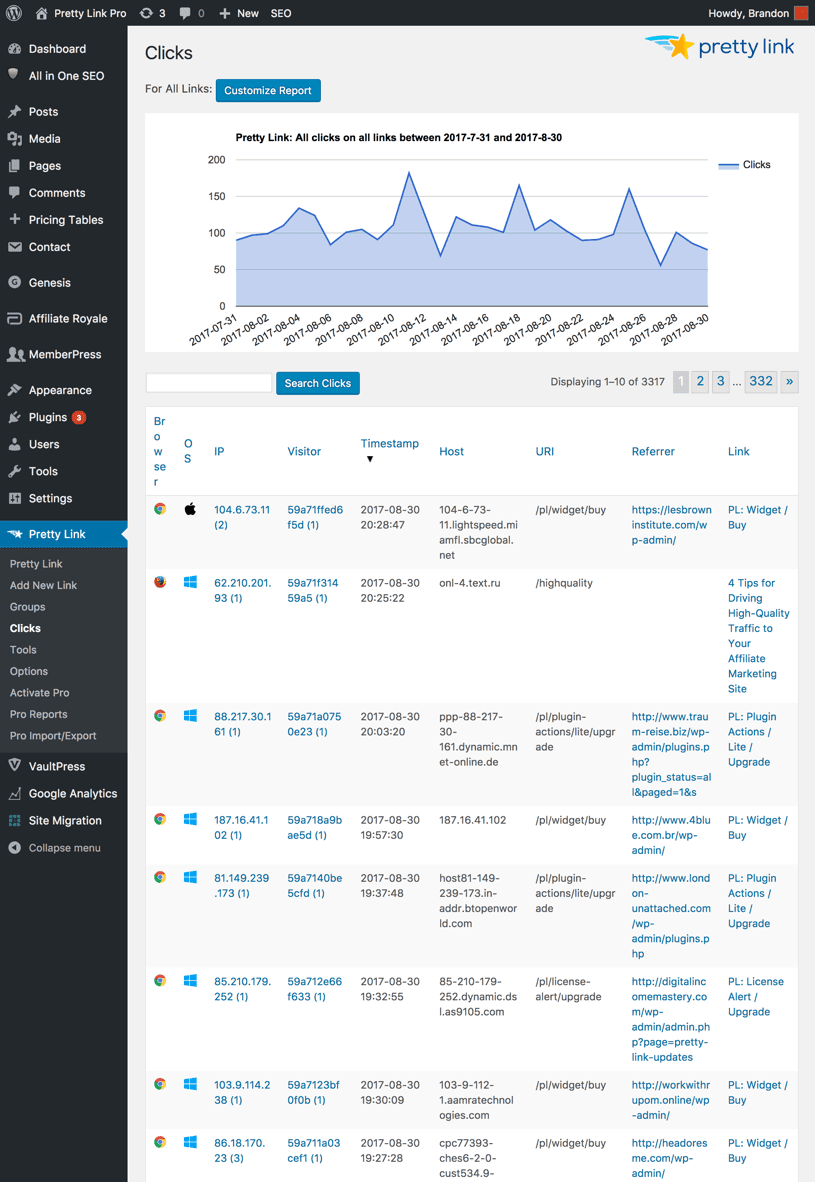Sort table by Visitor column header
The image size is (815, 1182).
point(304,452)
